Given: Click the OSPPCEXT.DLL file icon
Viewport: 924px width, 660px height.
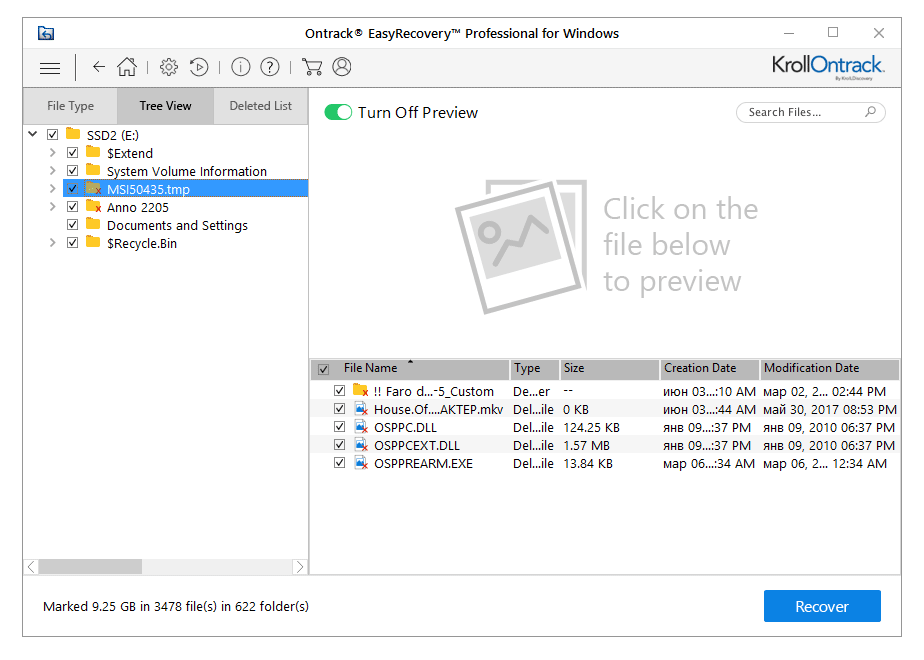Looking at the screenshot, I should (361, 444).
